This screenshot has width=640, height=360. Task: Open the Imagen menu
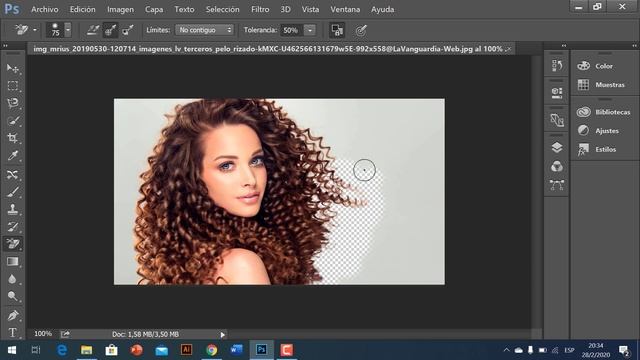(x=120, y=9)
